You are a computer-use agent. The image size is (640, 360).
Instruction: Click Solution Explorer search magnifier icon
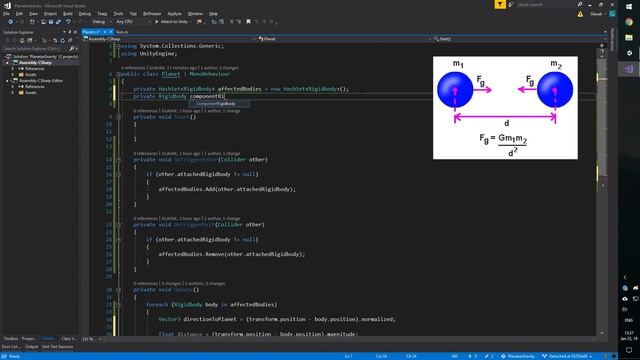pos(72,49)
